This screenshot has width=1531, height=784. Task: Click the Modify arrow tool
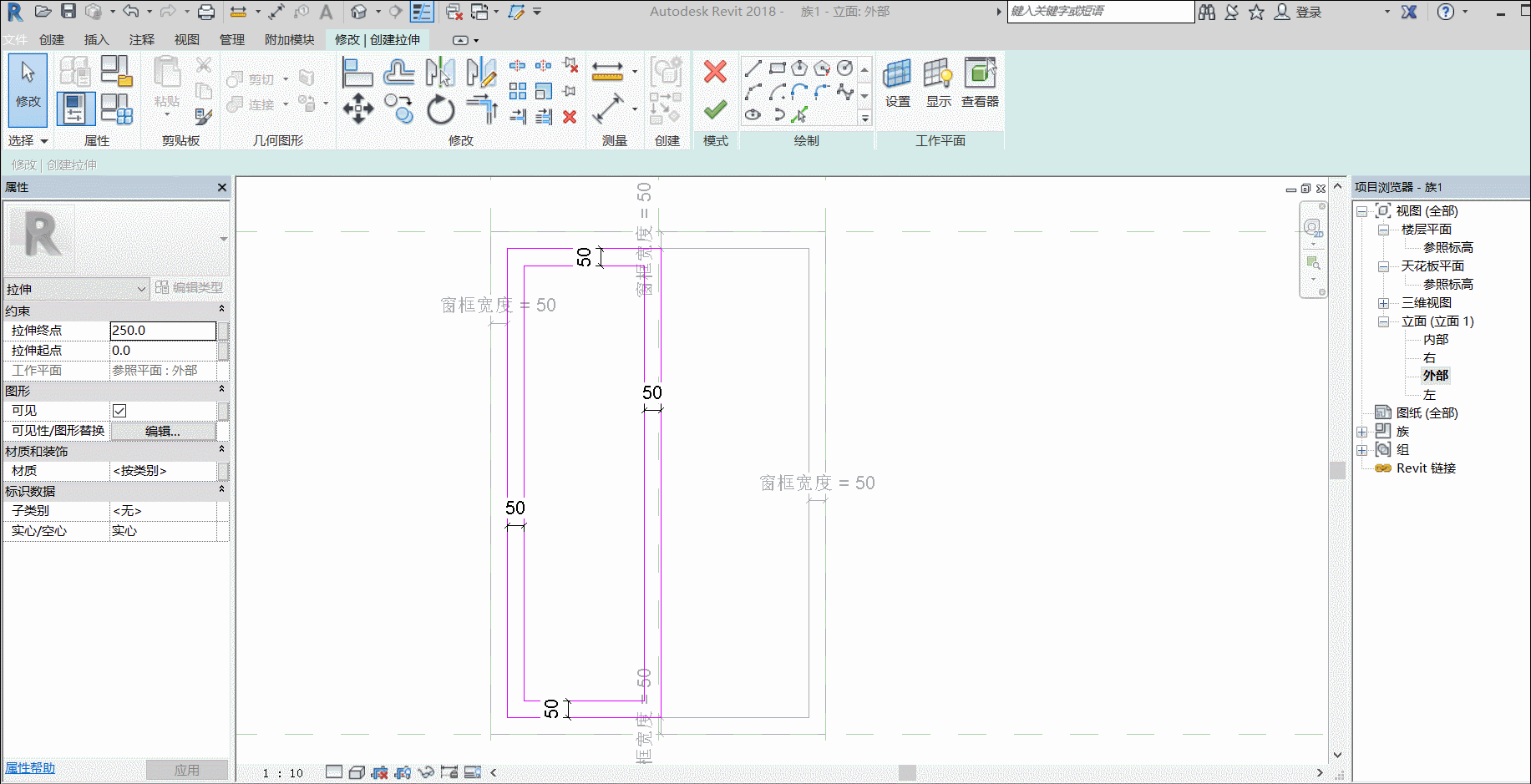(28, 89)
